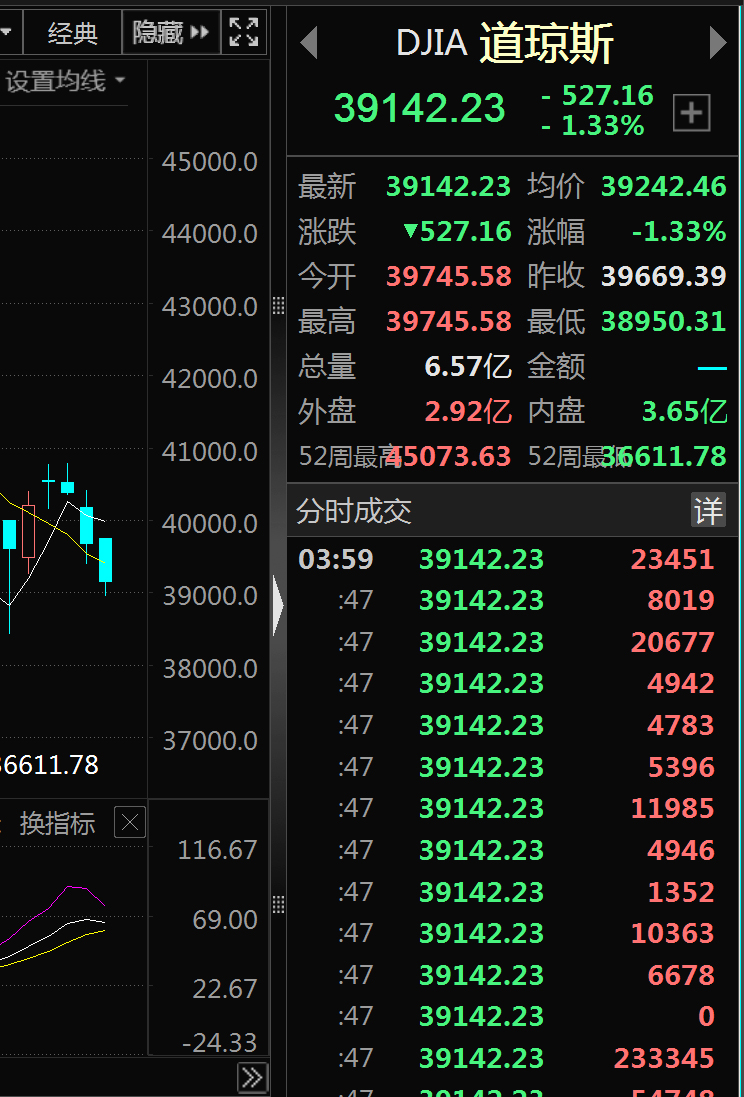
Task: Select the trade with volume 10363
Action: tap(512, 933)
